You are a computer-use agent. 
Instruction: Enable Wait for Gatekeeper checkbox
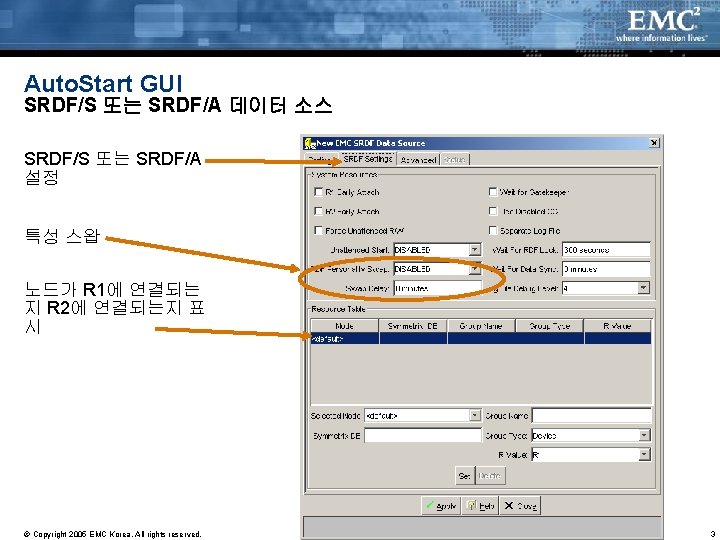(x=493, y=192)
